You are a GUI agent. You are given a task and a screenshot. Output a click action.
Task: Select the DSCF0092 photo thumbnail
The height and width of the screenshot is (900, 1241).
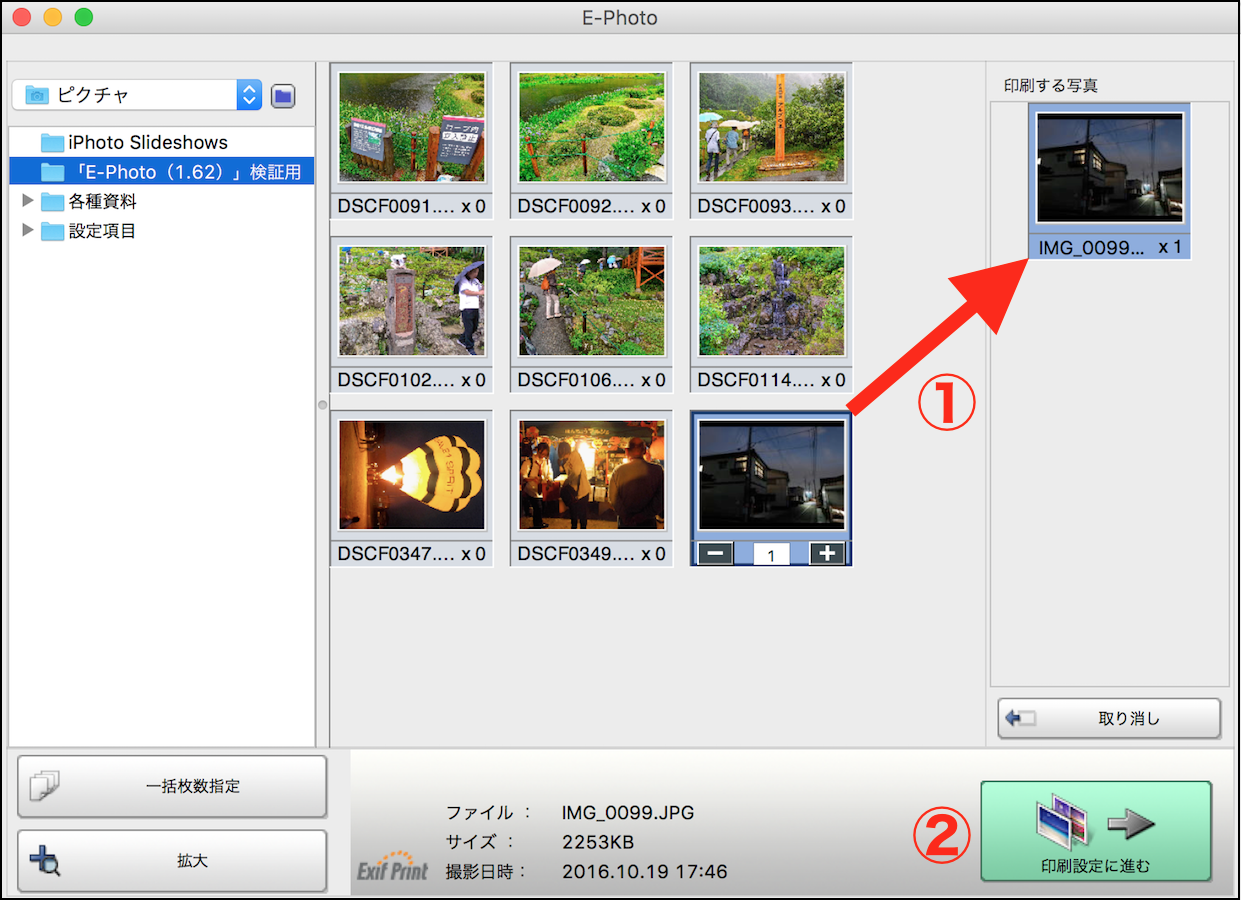[591, 127]
